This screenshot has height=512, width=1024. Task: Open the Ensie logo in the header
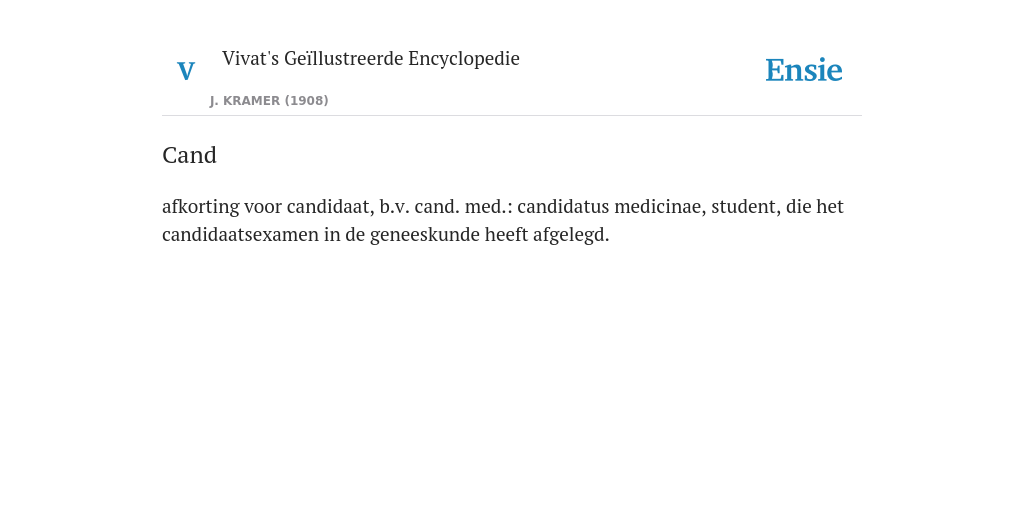click(x=804, y=70)
